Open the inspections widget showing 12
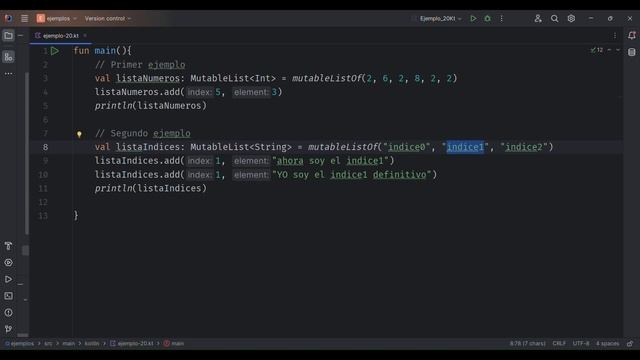 [597, 50]
